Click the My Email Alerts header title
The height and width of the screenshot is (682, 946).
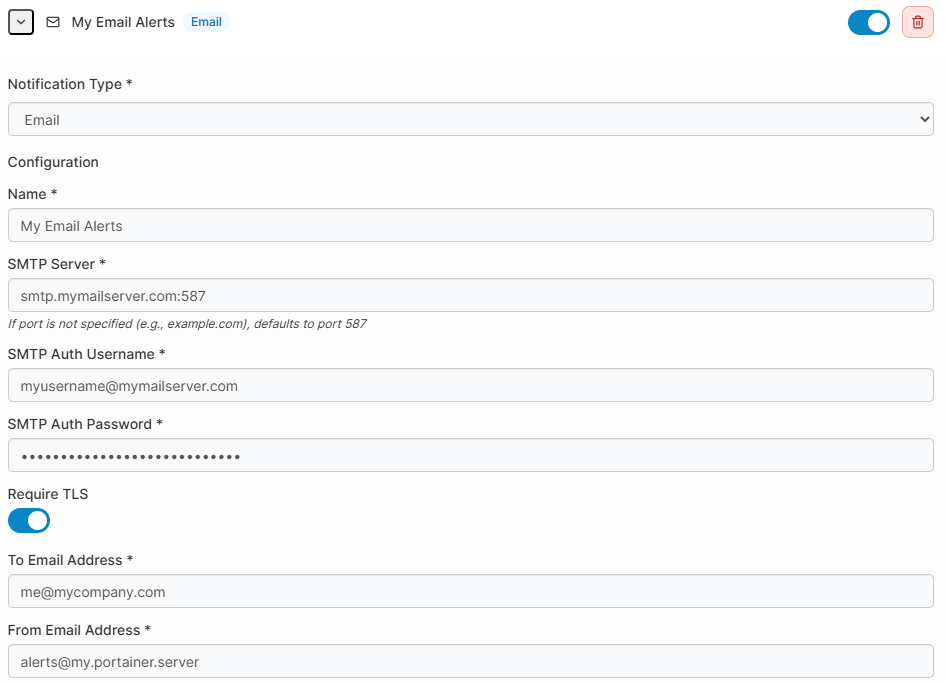[x=123, y=22]
